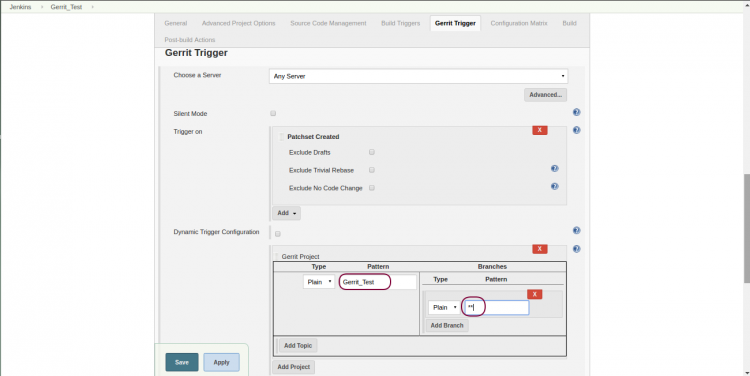Open the branch Type Plain dropdown

click(x=444, y=307)
